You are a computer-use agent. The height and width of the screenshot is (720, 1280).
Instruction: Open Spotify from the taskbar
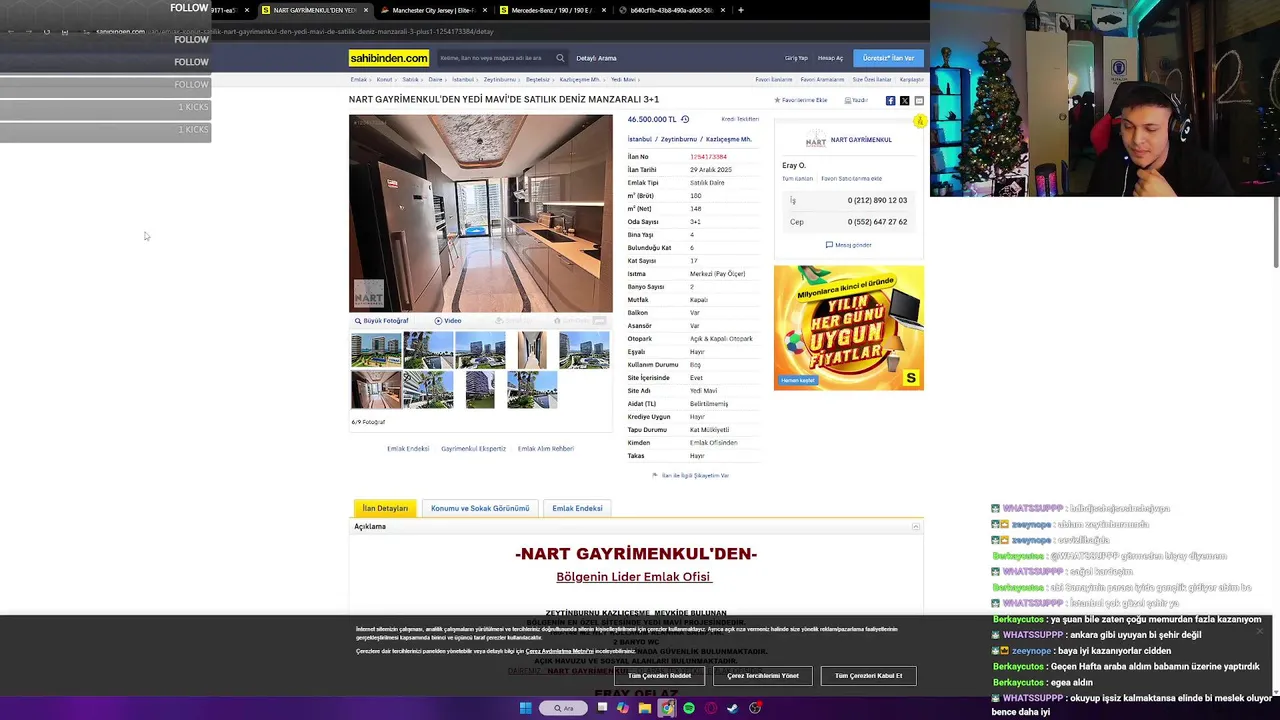coord(689,708)
